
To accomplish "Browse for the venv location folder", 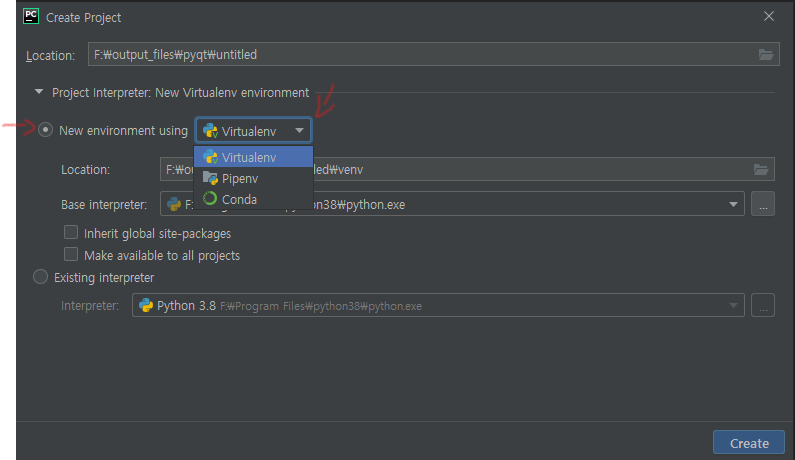I will tap(761, 170).
